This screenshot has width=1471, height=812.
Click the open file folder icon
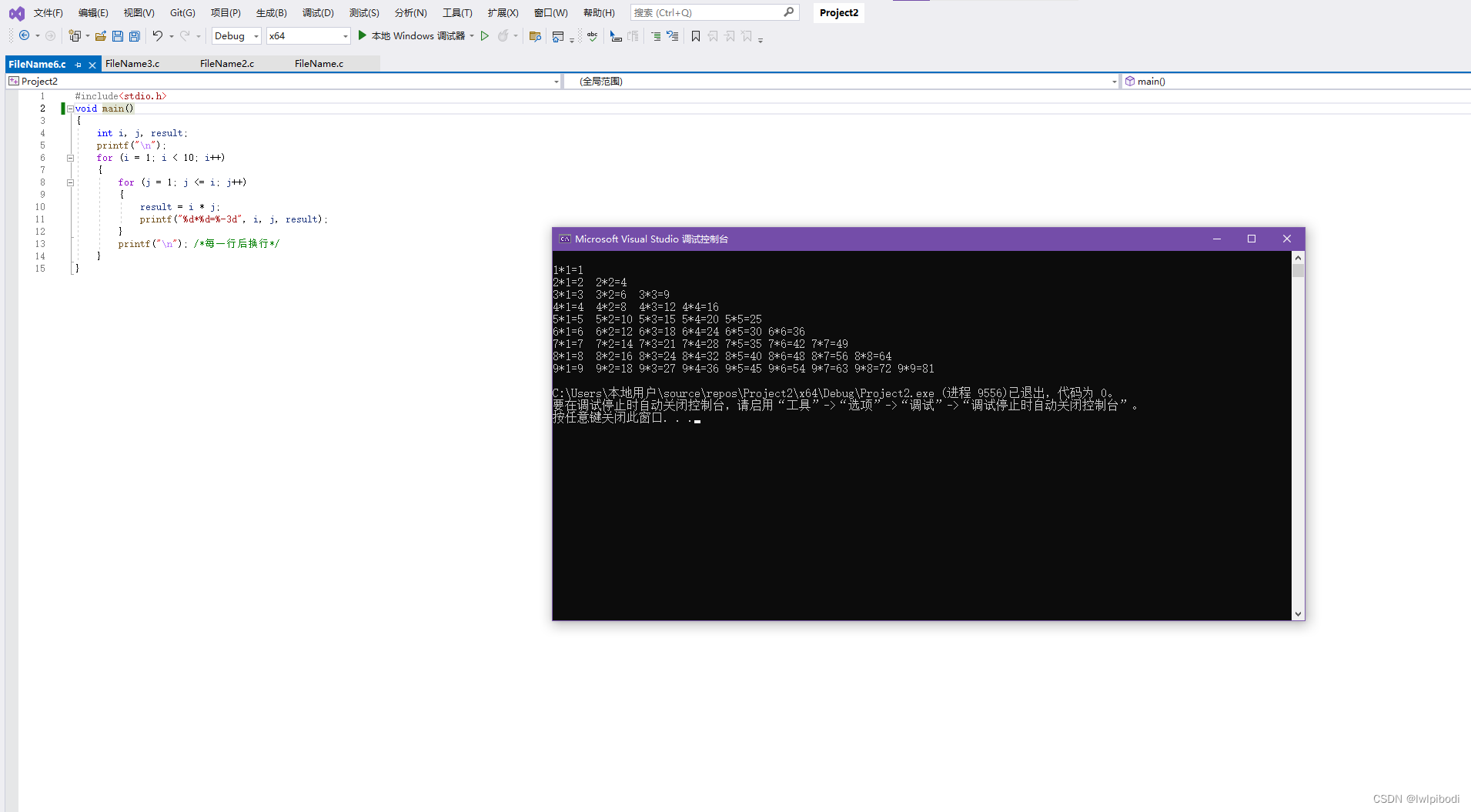click(x=101, y=35)
